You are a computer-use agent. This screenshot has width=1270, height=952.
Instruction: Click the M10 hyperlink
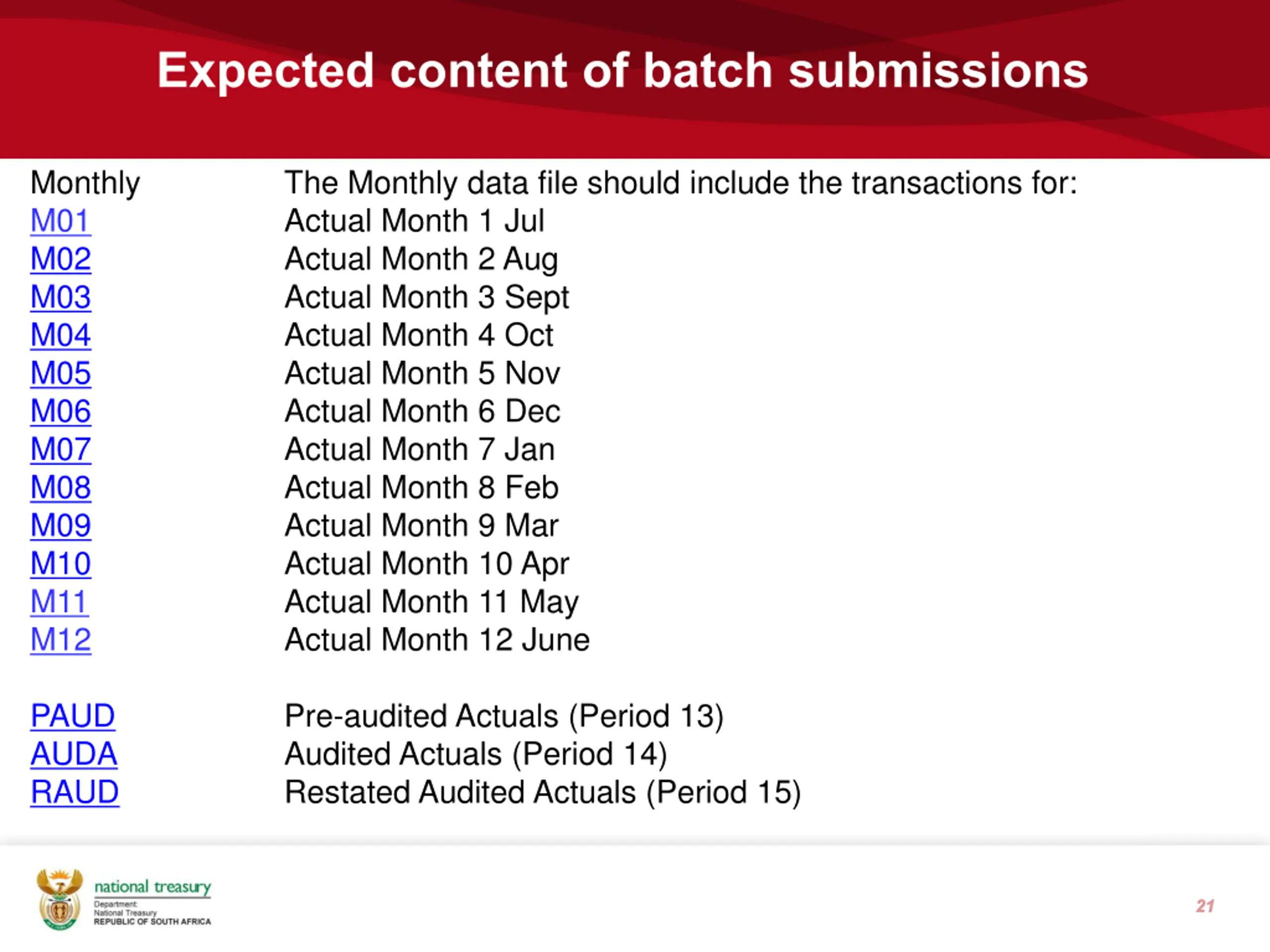click(61, 563)
